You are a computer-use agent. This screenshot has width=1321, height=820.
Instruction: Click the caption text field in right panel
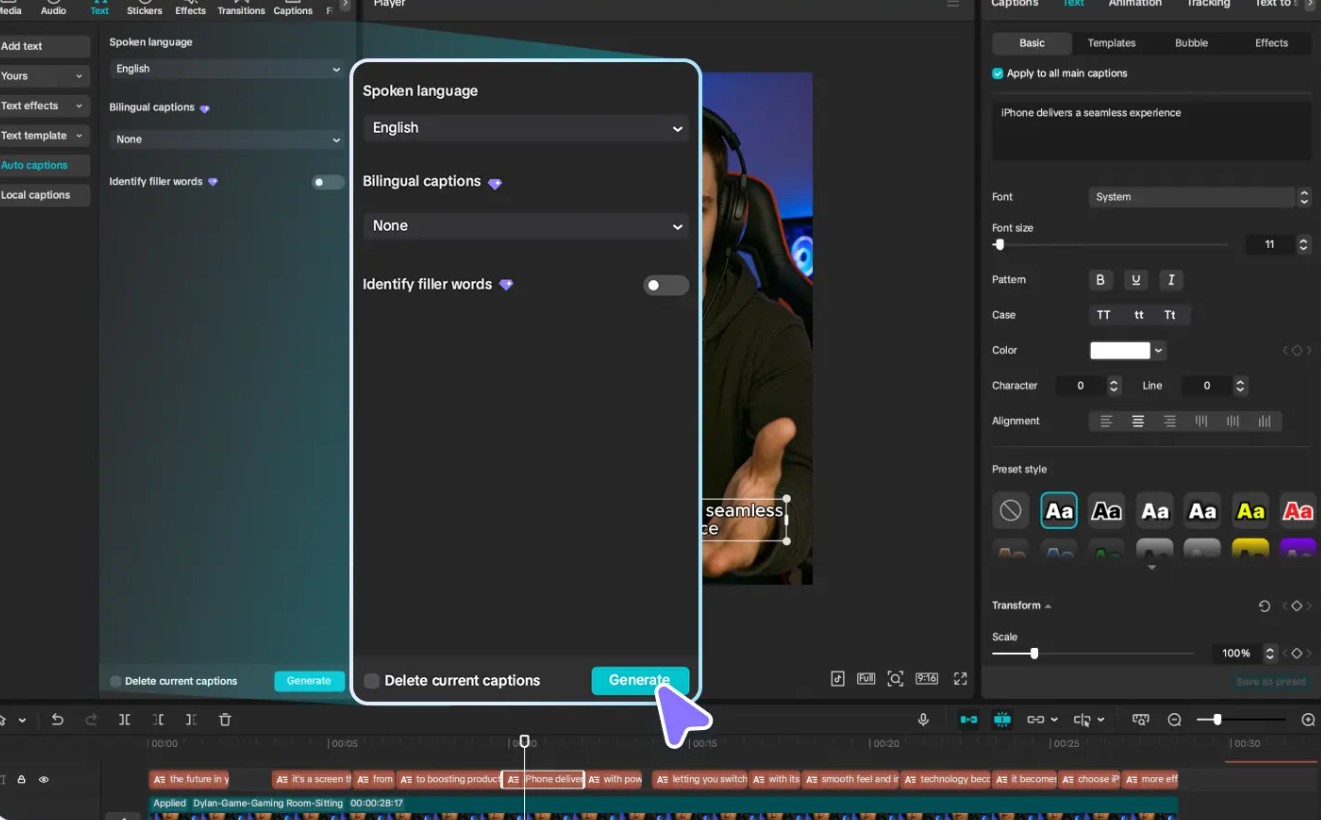[1151, 130]
